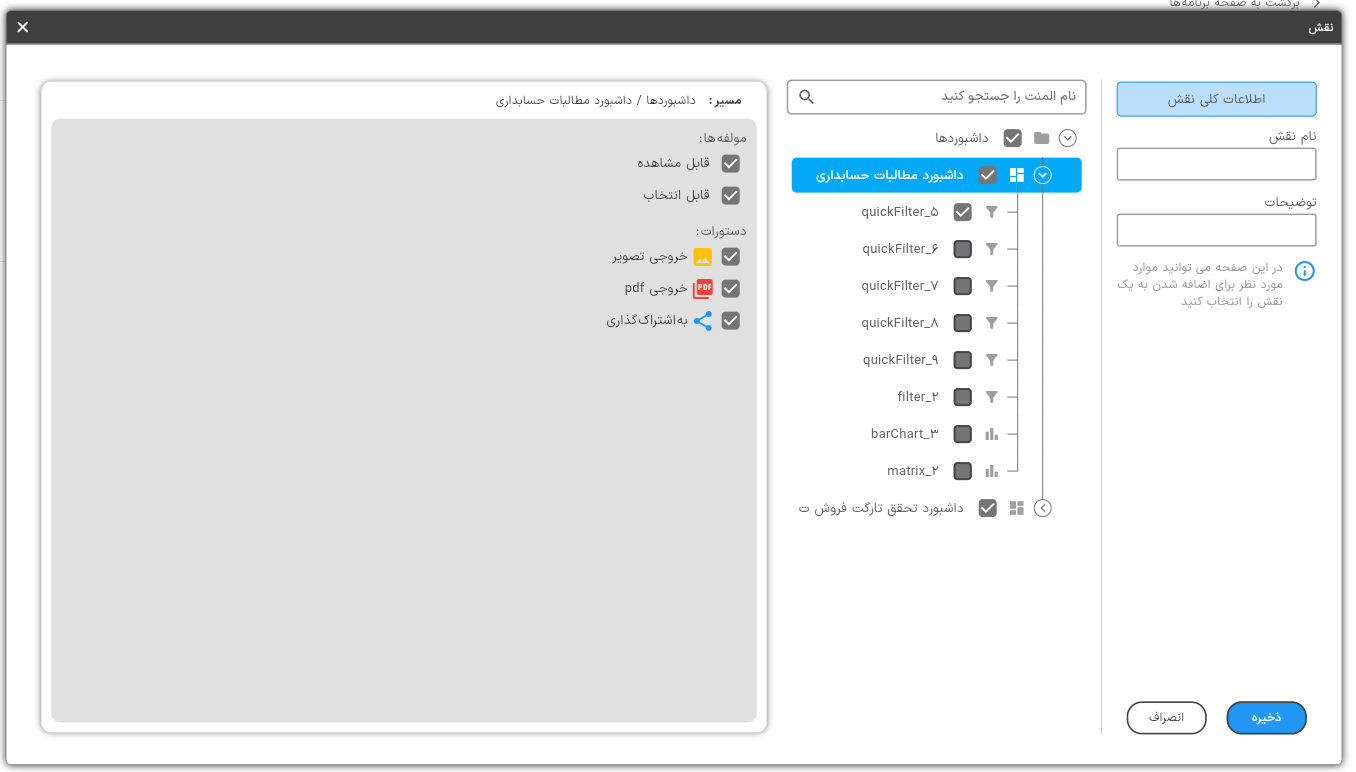
Task: Click the breadcrumb path text داشبوردها / داشبورد مطالبات حسابداری
Action: tap(595, 100)
